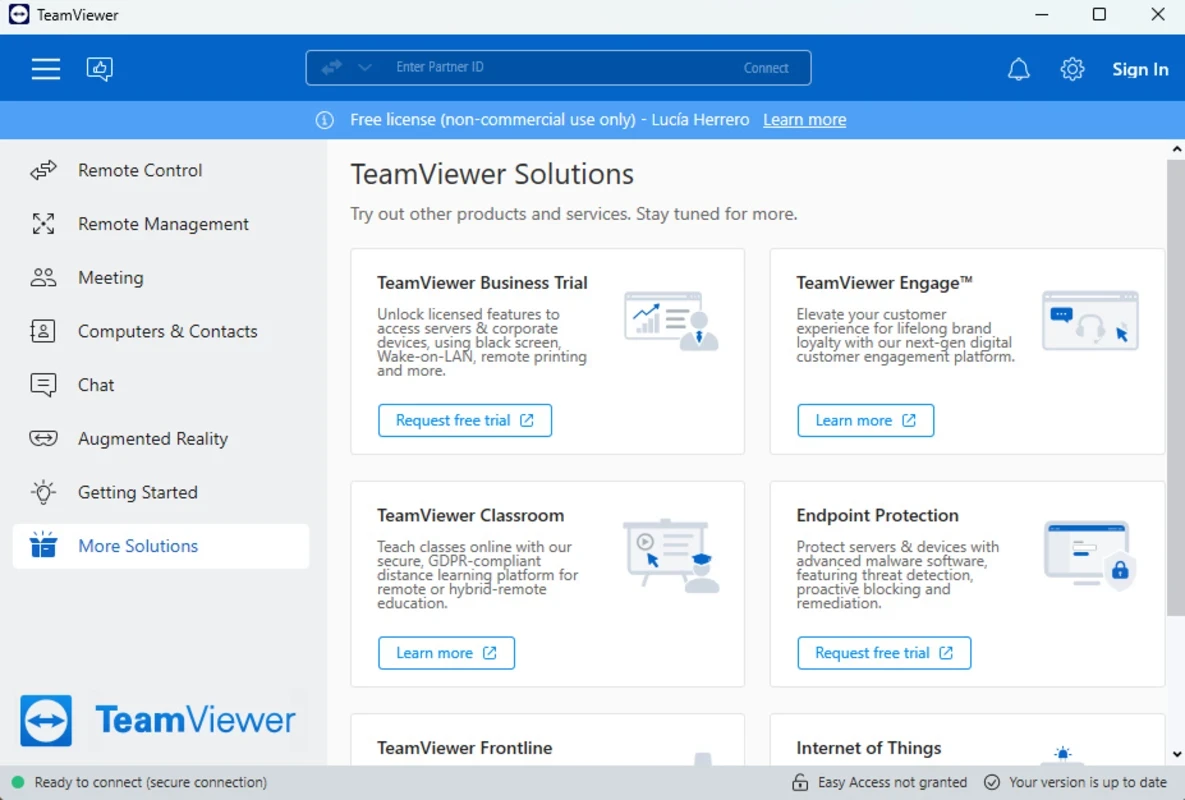
Task: Open the notifications bell
Action: point(1018,69)
